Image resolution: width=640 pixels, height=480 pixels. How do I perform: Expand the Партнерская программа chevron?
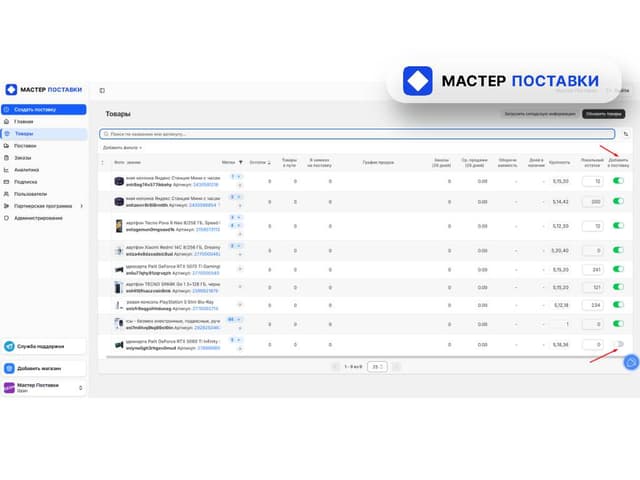[x=82, y=206]
